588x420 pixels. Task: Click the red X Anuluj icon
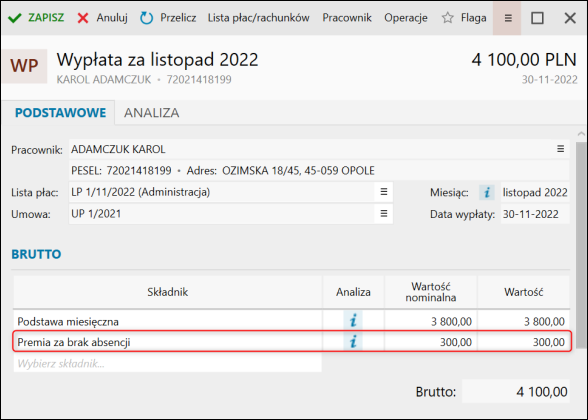(83, 18)
